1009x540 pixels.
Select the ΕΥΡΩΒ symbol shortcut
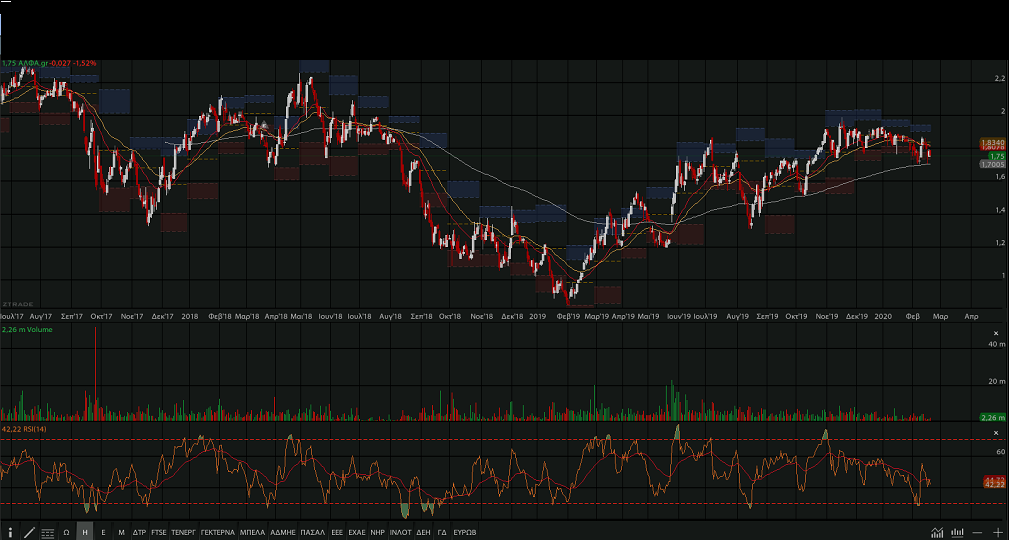tap(465, 533)
